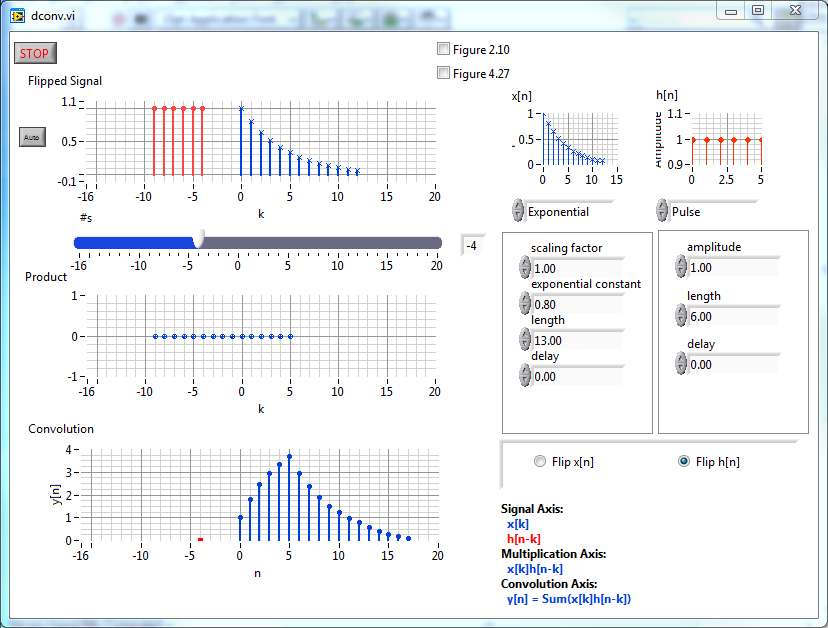Click the pulse delay stepper arrows
828x628 pixels.
[681, 363]
